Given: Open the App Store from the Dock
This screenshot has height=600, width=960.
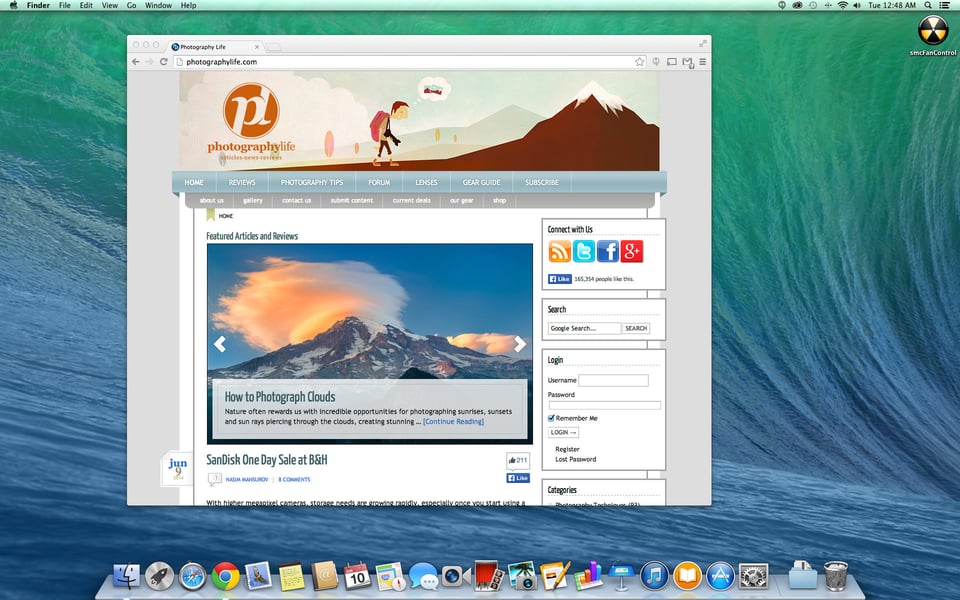Looking at the screenshot, I should [721, 576].
